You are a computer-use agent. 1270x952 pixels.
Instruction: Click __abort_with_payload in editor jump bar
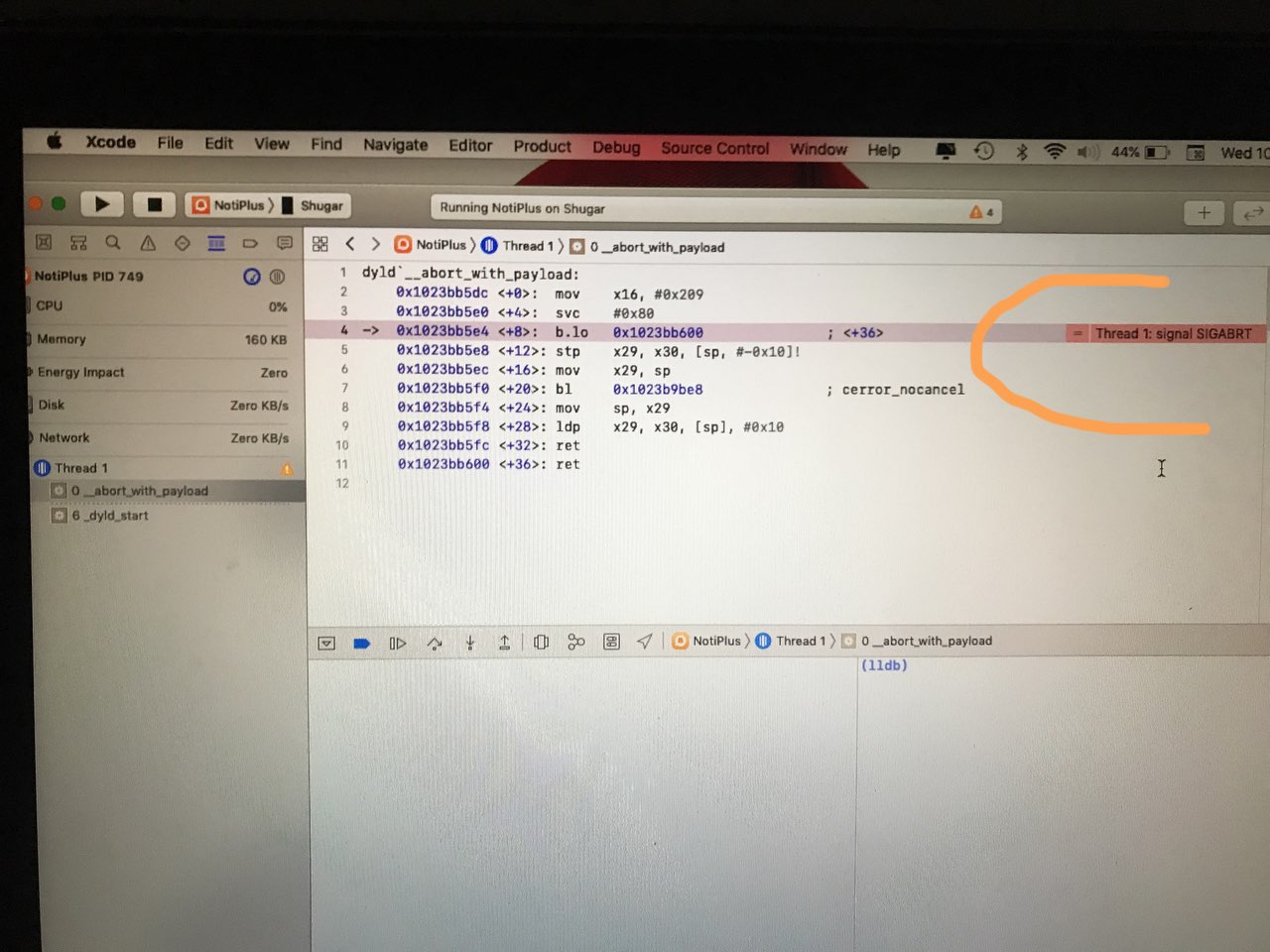[647, 247]
